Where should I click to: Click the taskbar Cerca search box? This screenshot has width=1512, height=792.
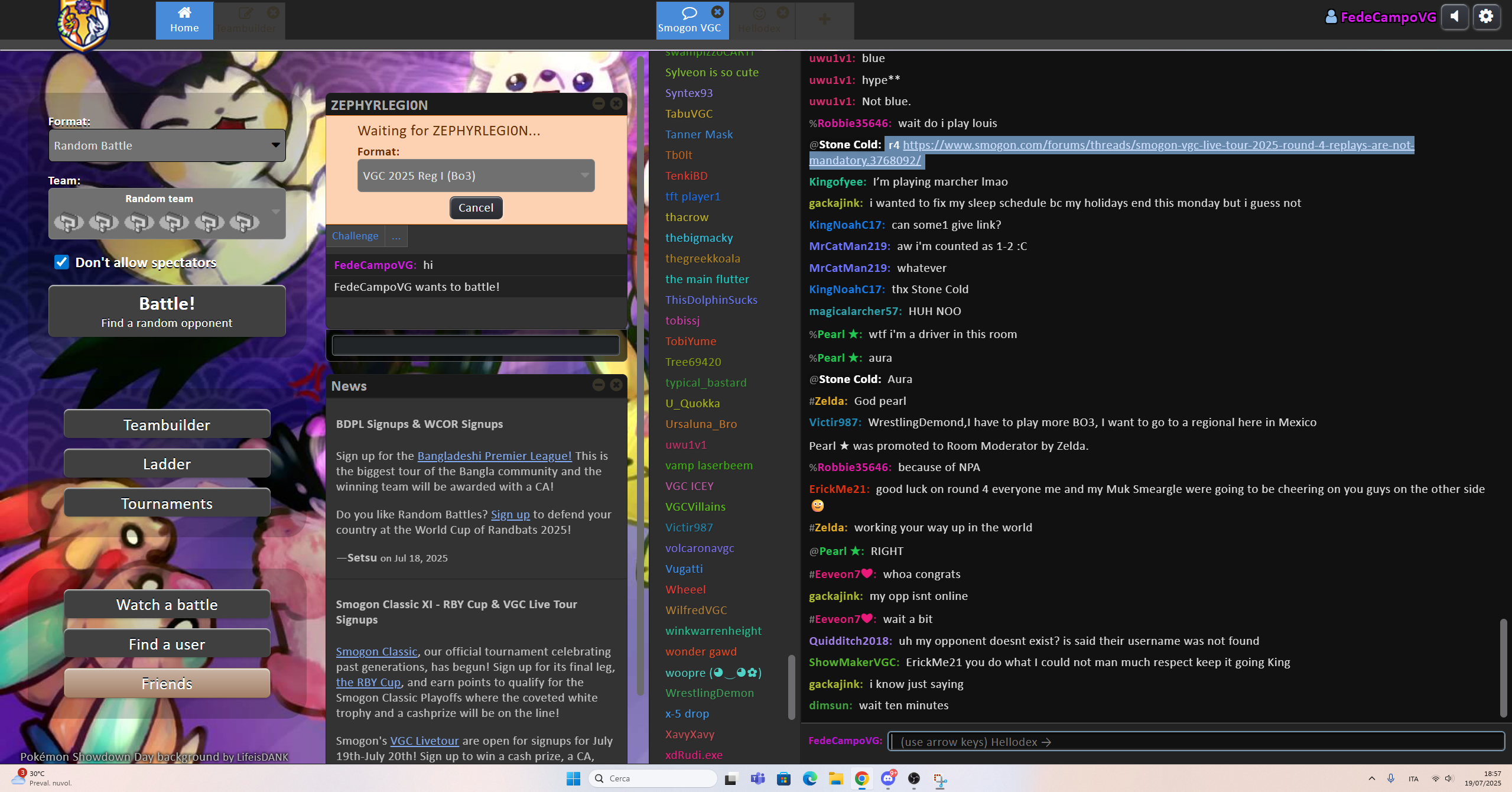point(653,778)
